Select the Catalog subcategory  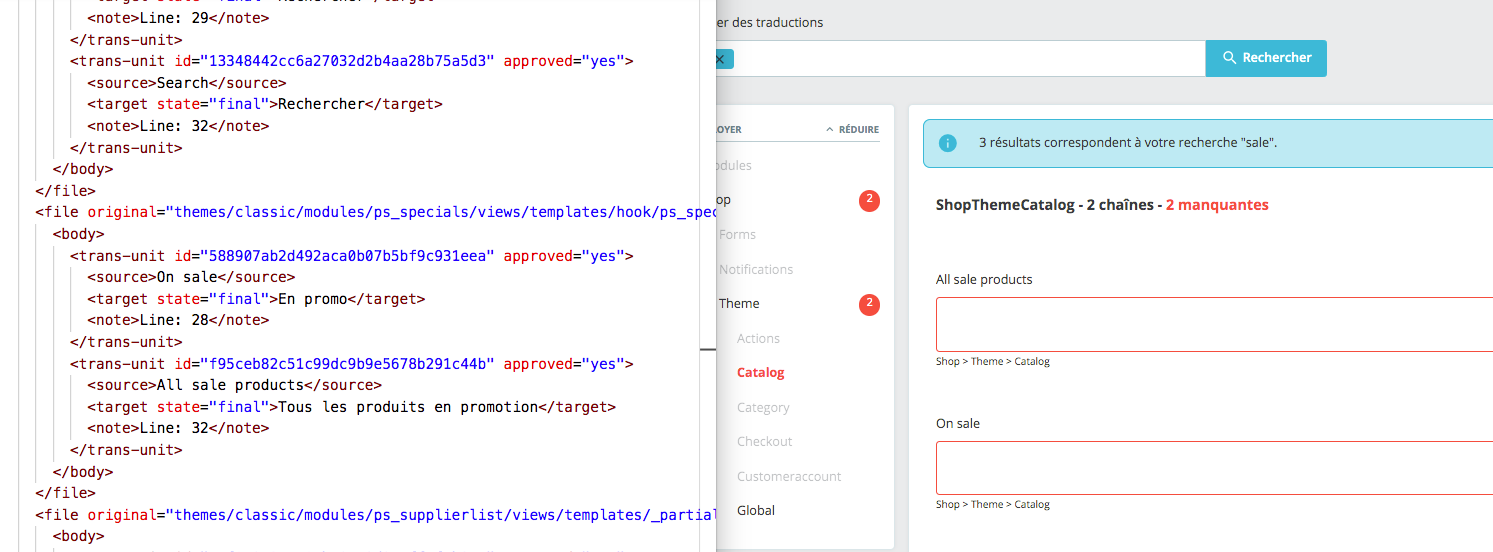761,372
